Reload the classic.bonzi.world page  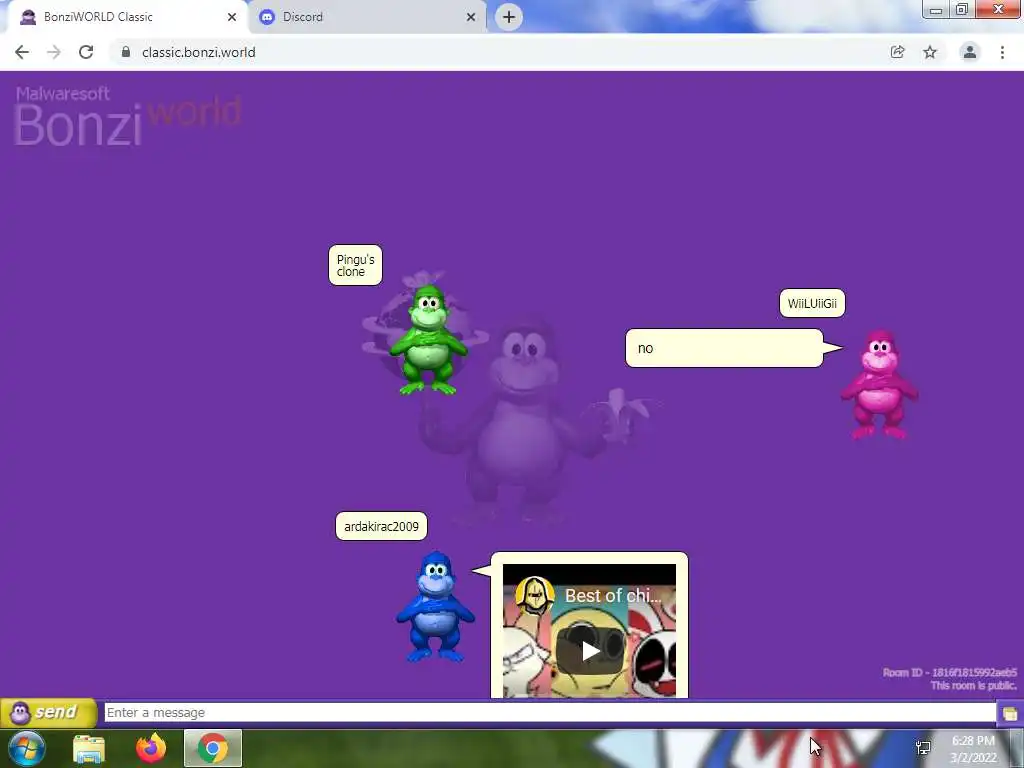point(86,52)
